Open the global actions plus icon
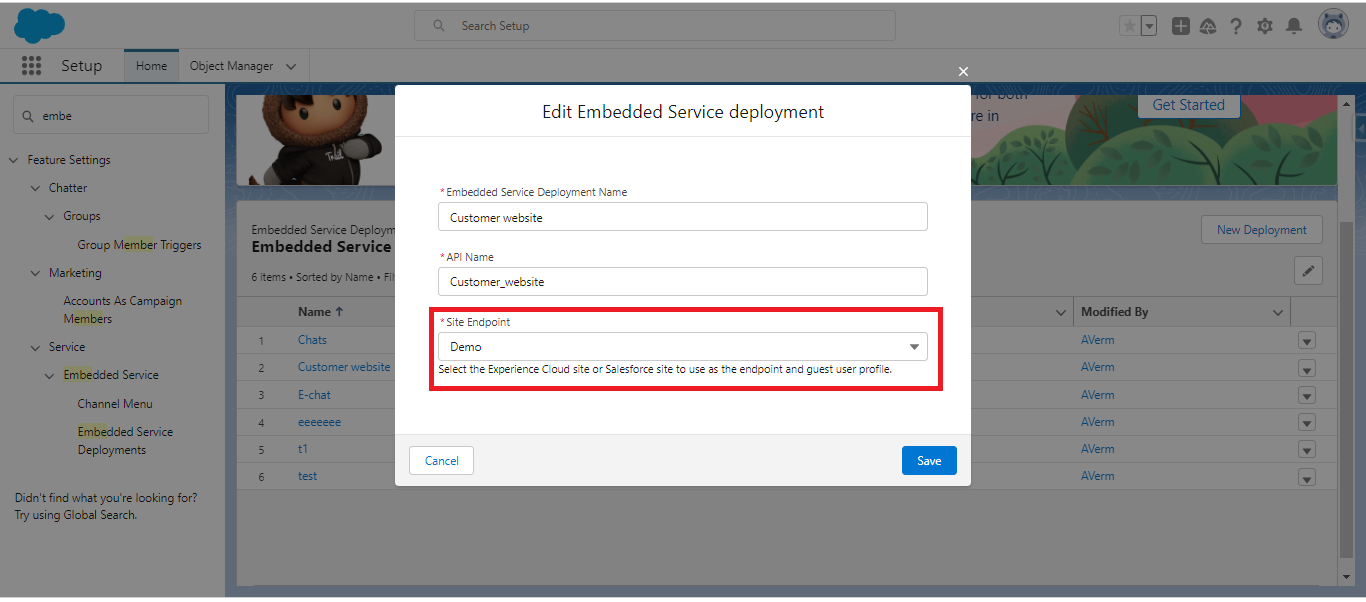This screenshot has height=602, width=1366. point(1181,26)
